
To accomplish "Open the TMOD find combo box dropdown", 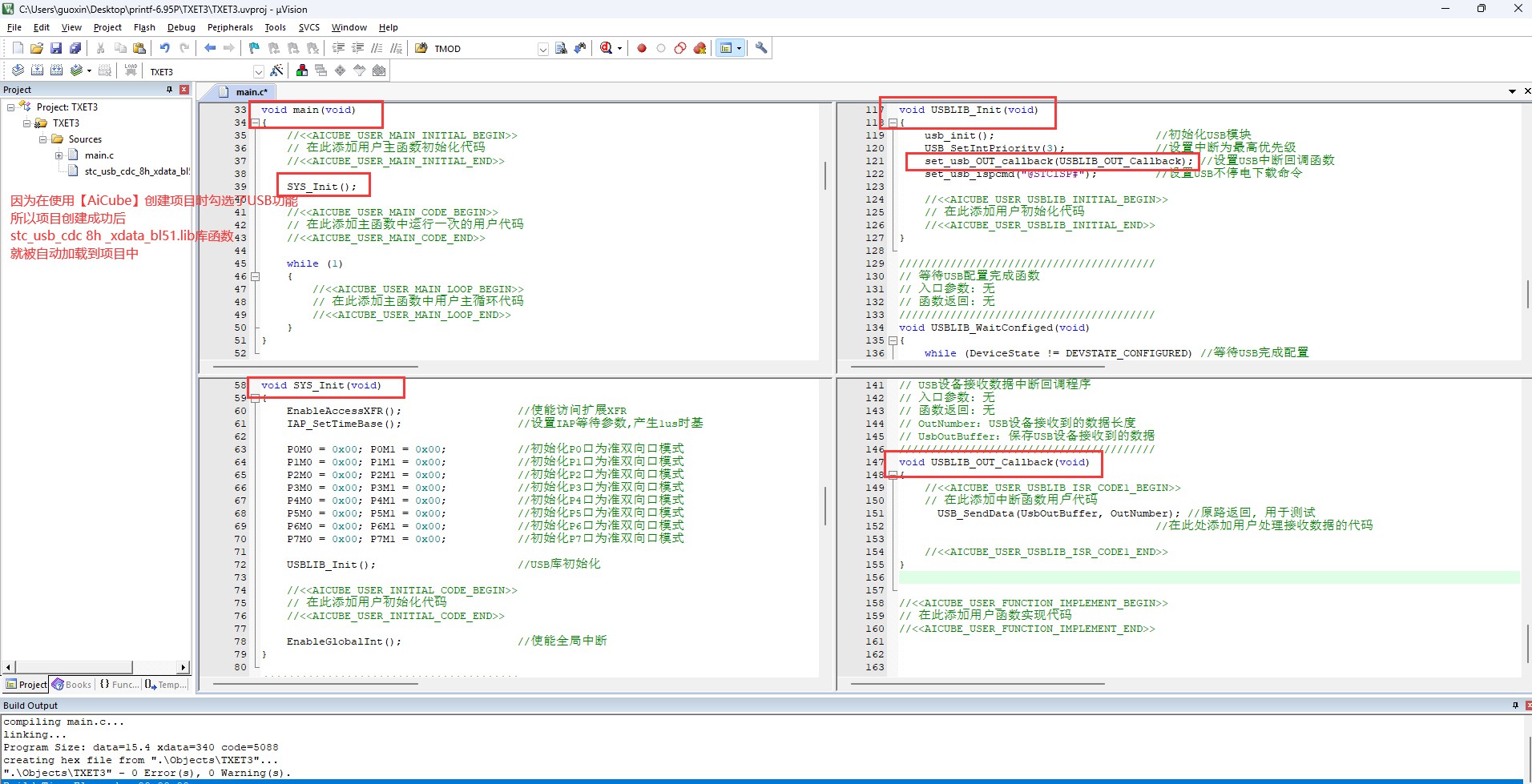I will (x=543, y=49).
